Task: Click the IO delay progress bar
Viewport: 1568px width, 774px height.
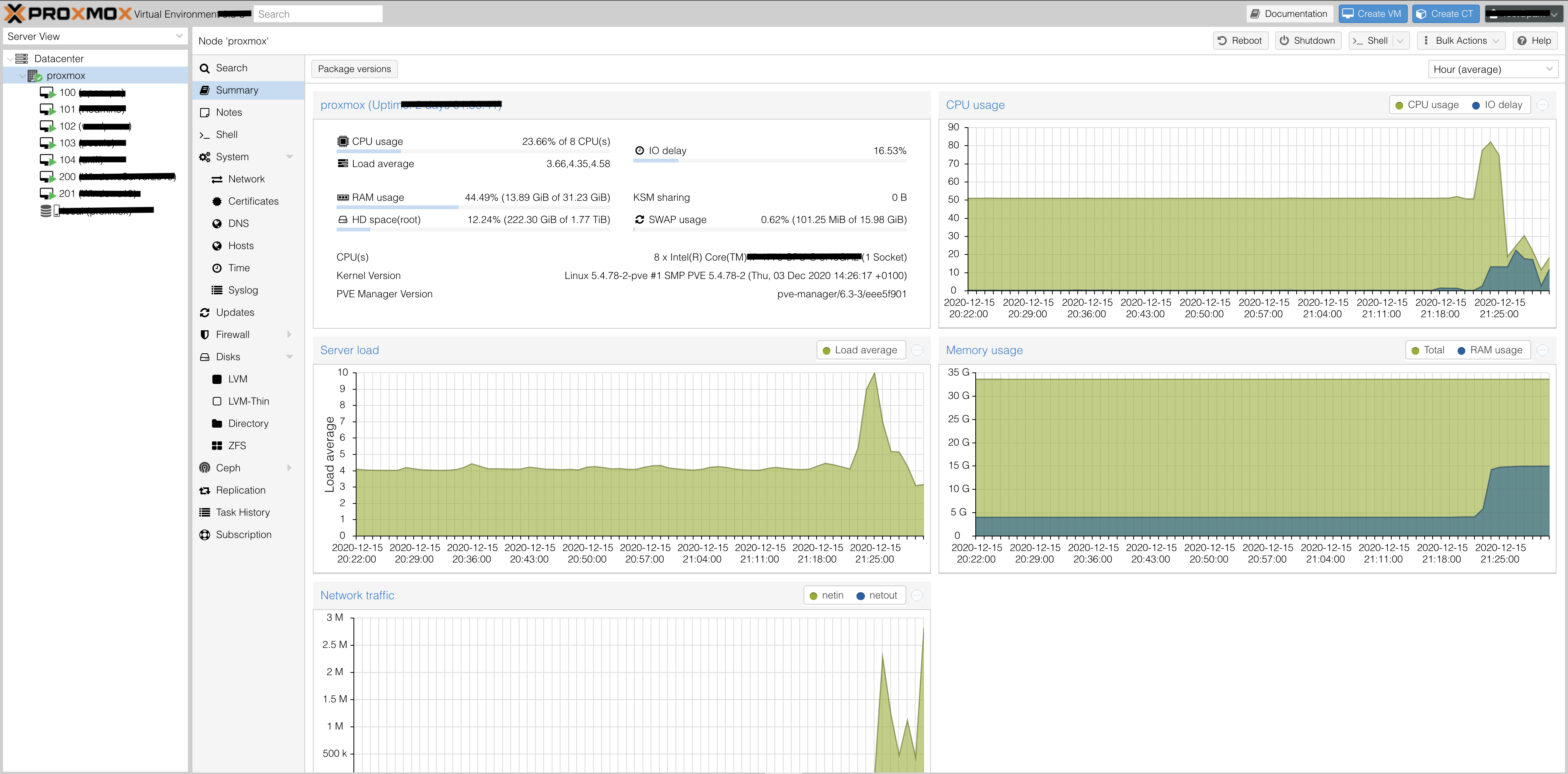Action: 769,161
